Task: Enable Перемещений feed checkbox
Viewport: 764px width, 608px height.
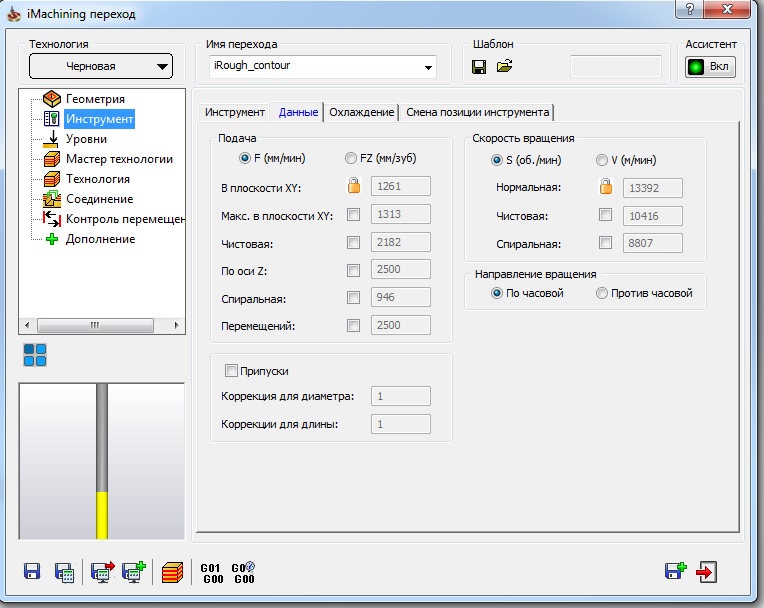Action: (354, 325)
